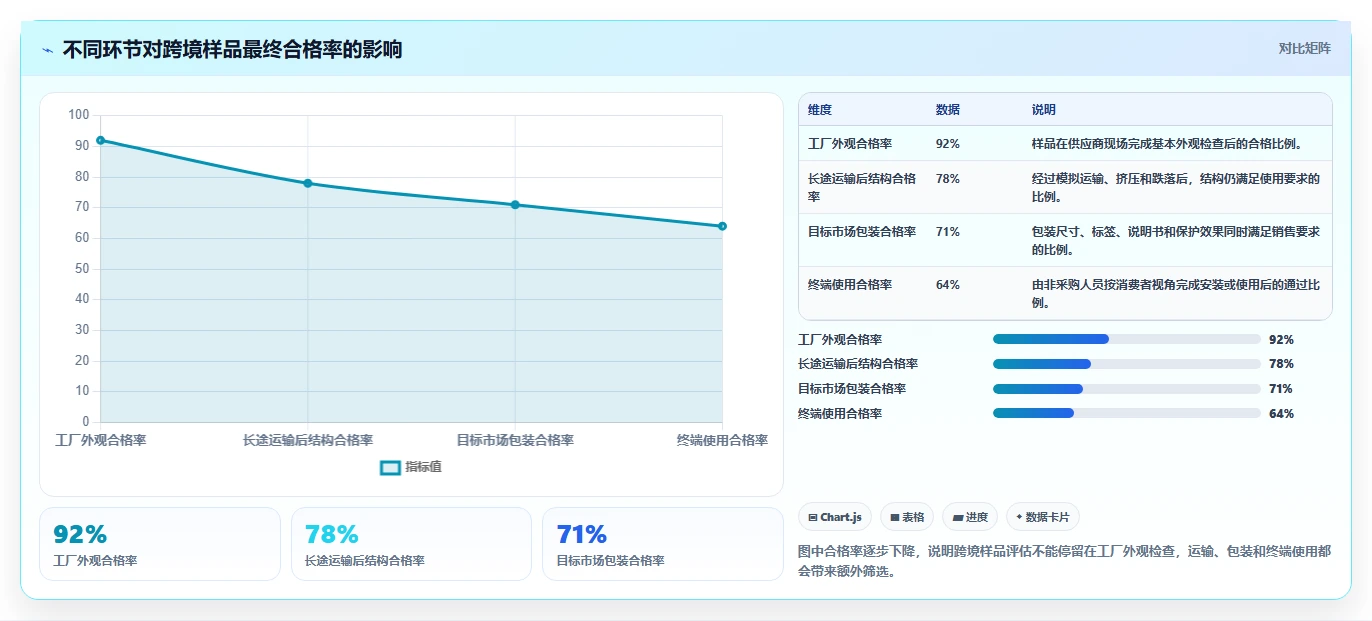Click the 64% label beside the last progress bar
The height and width of the screenshot is (621, 1372).
(x=1281, y=414)
